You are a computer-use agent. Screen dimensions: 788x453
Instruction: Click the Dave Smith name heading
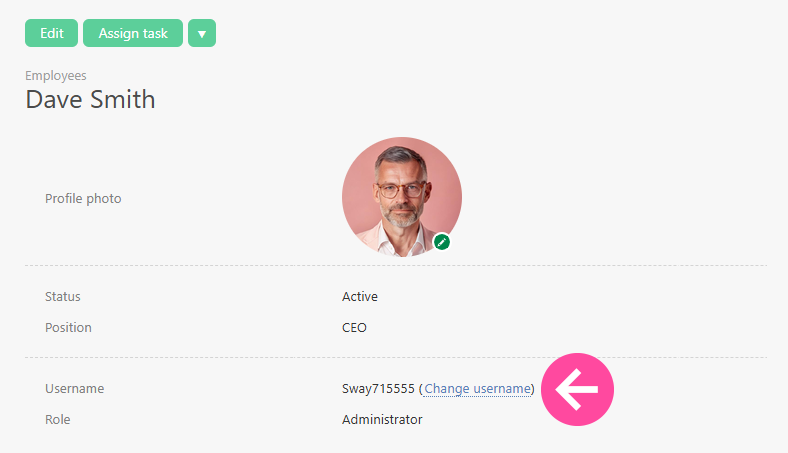(90, 99)
